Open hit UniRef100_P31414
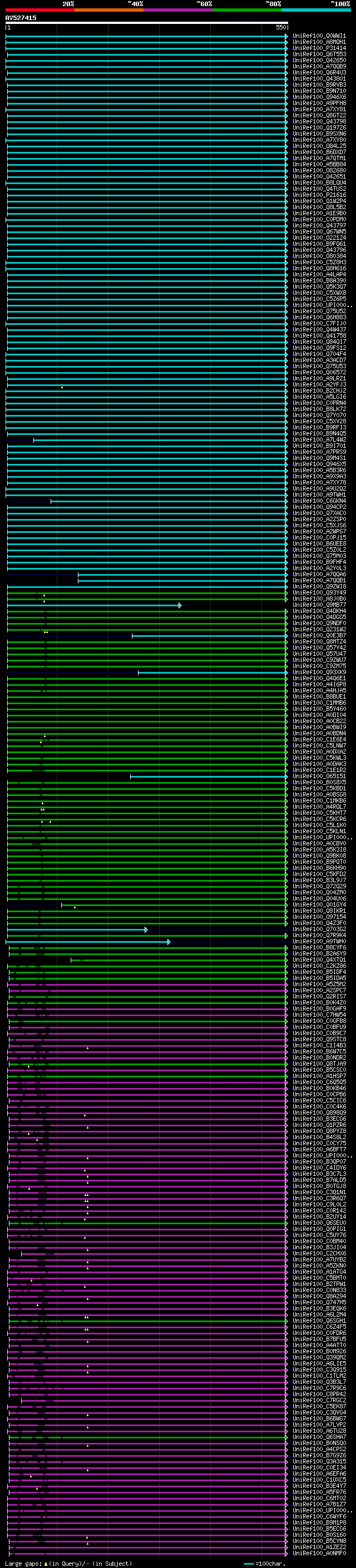Screen dimensions: 356x1568 pyautogui.click(x=319, y=48)
